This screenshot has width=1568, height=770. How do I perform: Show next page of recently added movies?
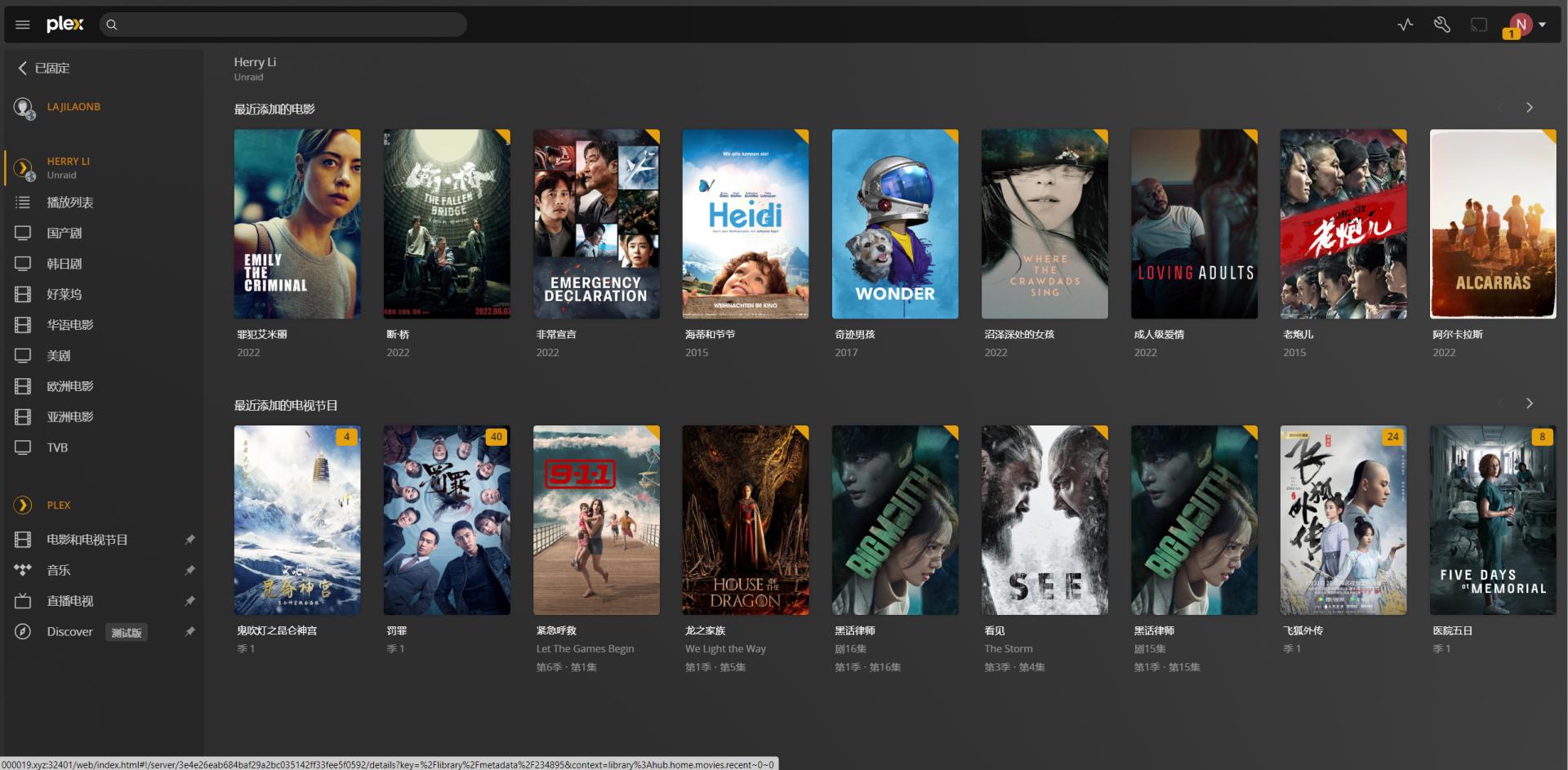point(1530,108)
